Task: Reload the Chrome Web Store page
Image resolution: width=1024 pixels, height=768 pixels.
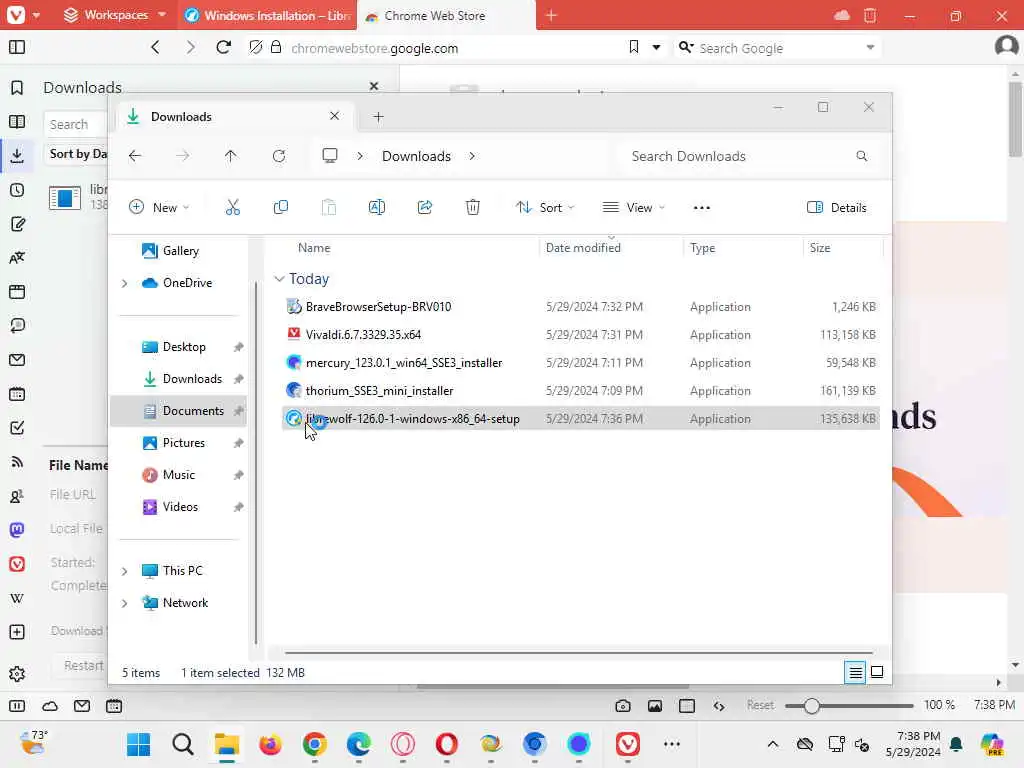Action: point(223,48)
